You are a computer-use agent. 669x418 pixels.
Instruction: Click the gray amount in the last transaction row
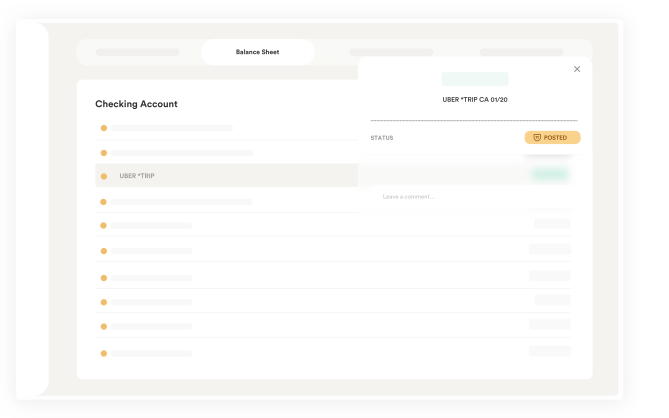coord(550,352)
